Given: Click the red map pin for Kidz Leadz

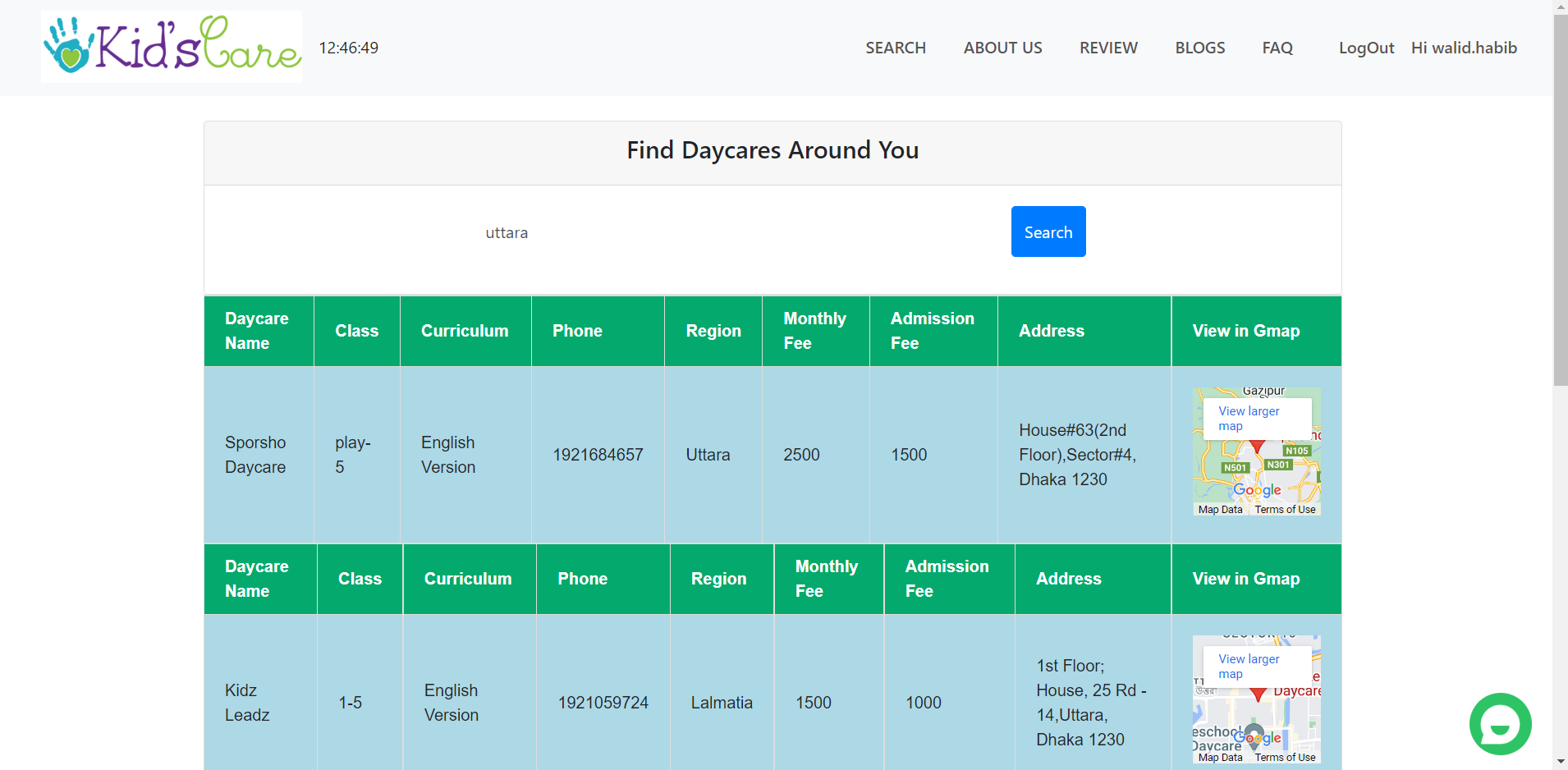Looking at the screenshot, I should point(1258,694).
